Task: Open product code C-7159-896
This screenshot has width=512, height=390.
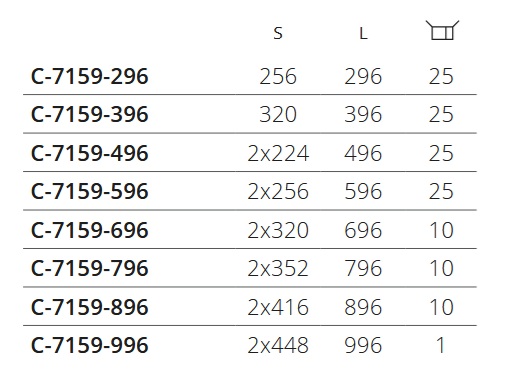Action: point(89,307)
